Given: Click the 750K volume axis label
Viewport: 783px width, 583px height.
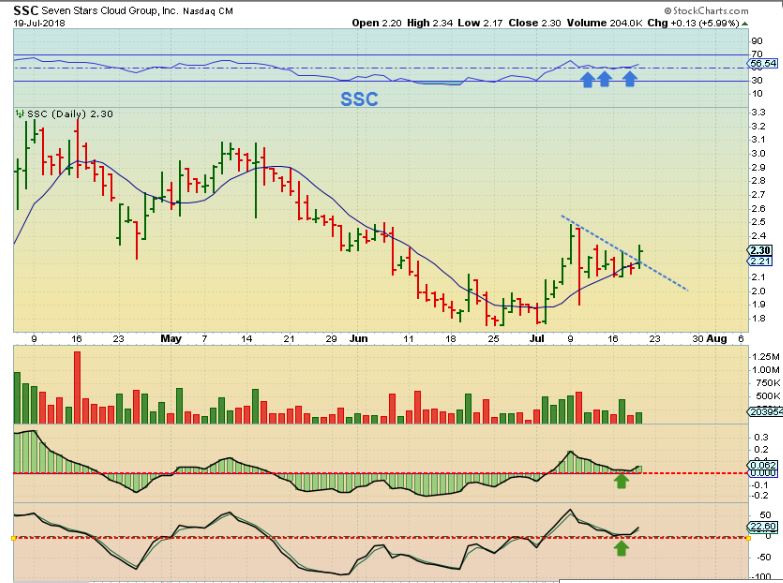Looking at the screenshot, I should [x=766, y=383].
